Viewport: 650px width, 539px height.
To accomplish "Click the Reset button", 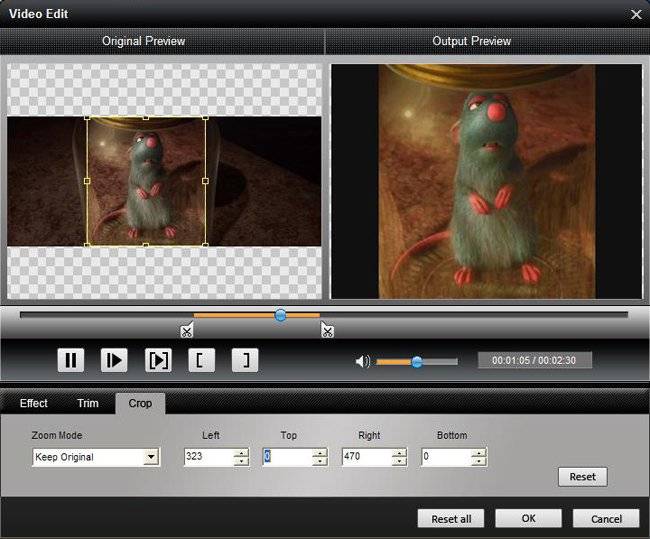I will coord(582,477).
